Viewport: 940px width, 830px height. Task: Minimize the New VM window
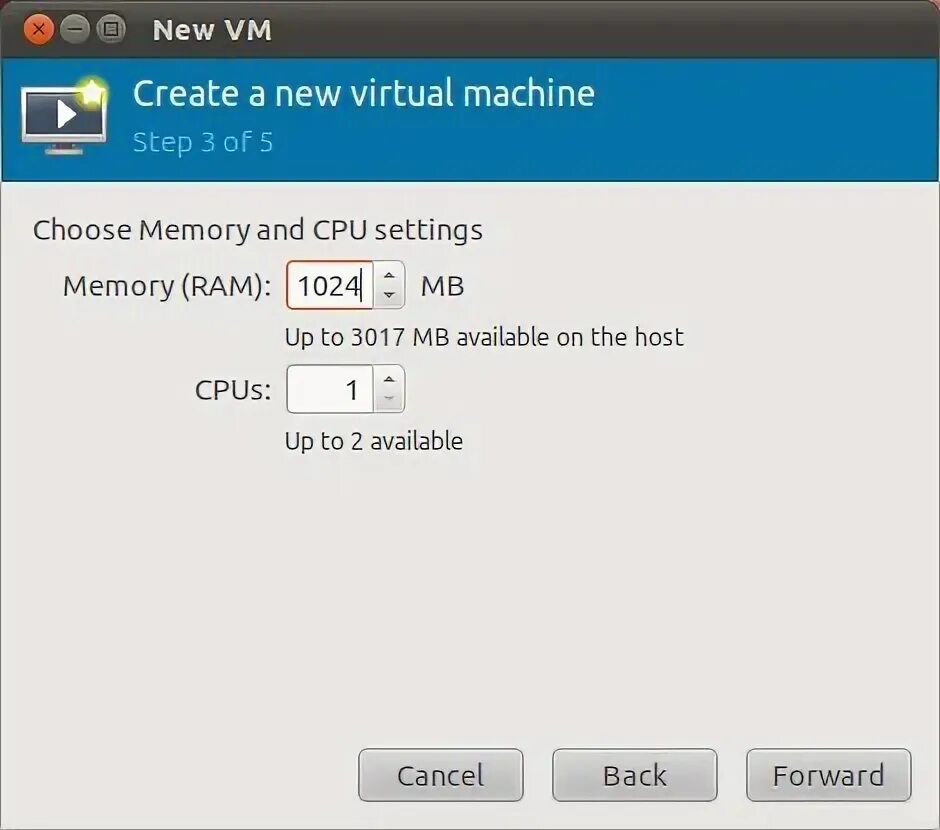(x=75, y=29)
